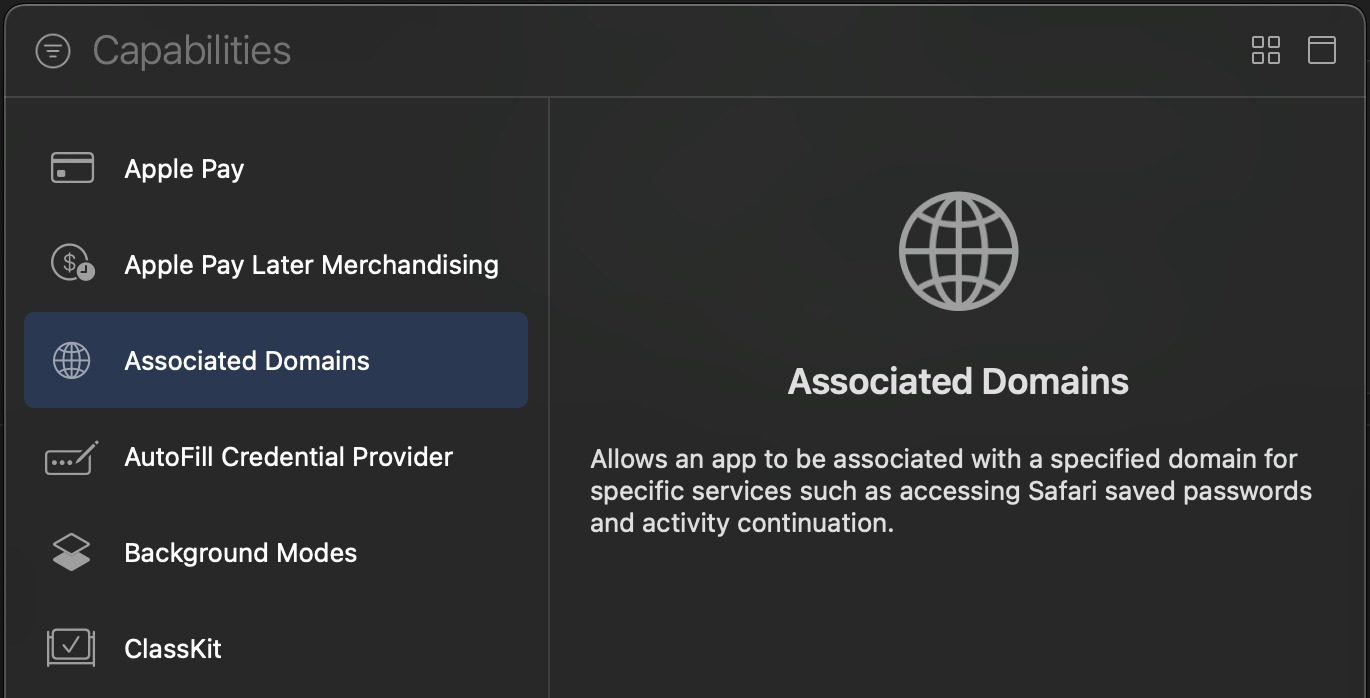Click the Associated Domains heading text

point(957,381)
